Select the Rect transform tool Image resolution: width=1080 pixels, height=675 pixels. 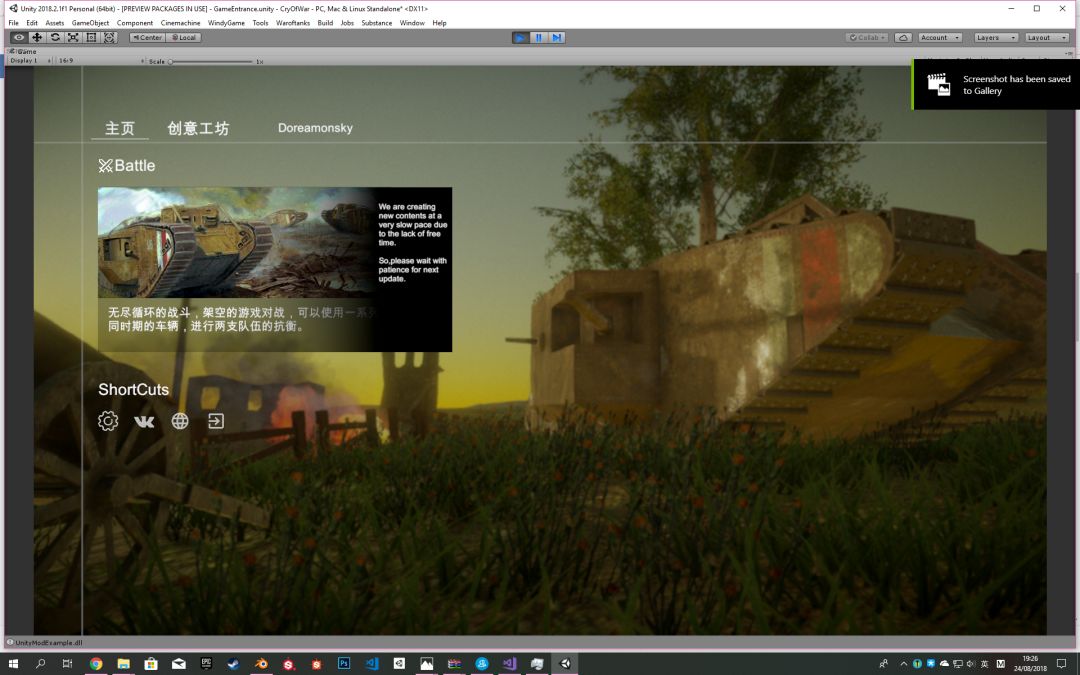[91, 38]
